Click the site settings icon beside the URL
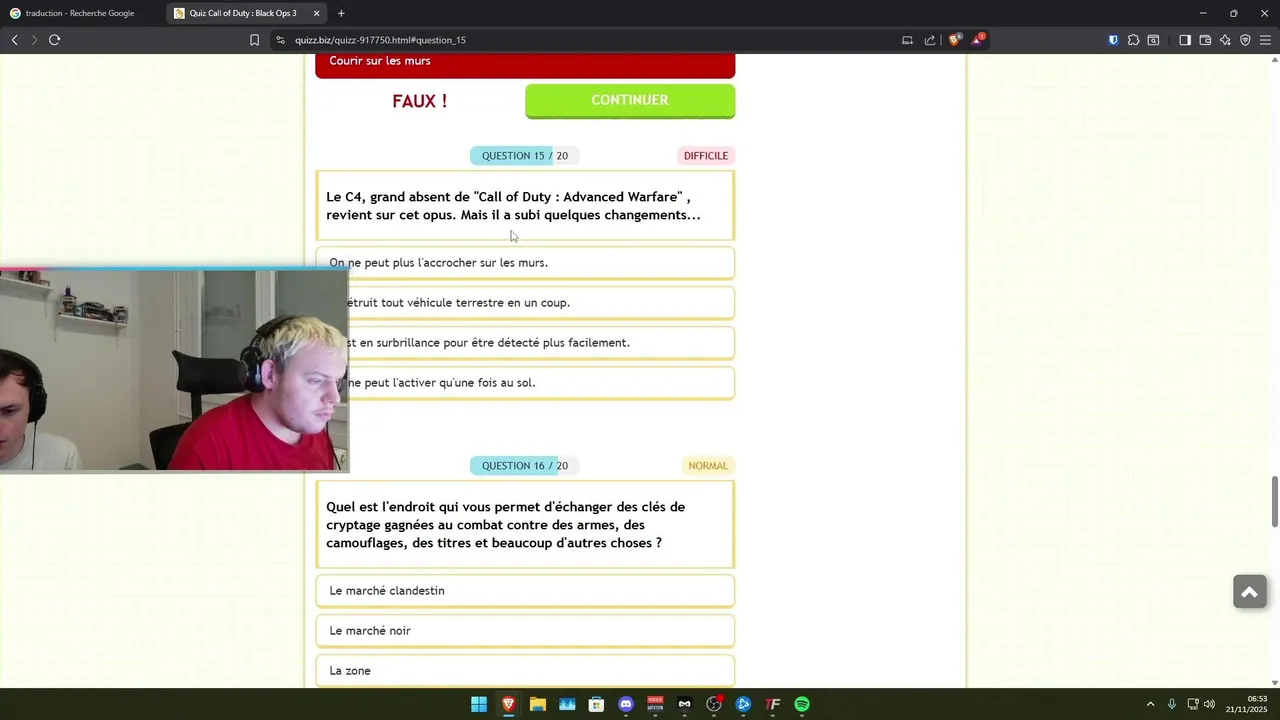 [281, 40]
